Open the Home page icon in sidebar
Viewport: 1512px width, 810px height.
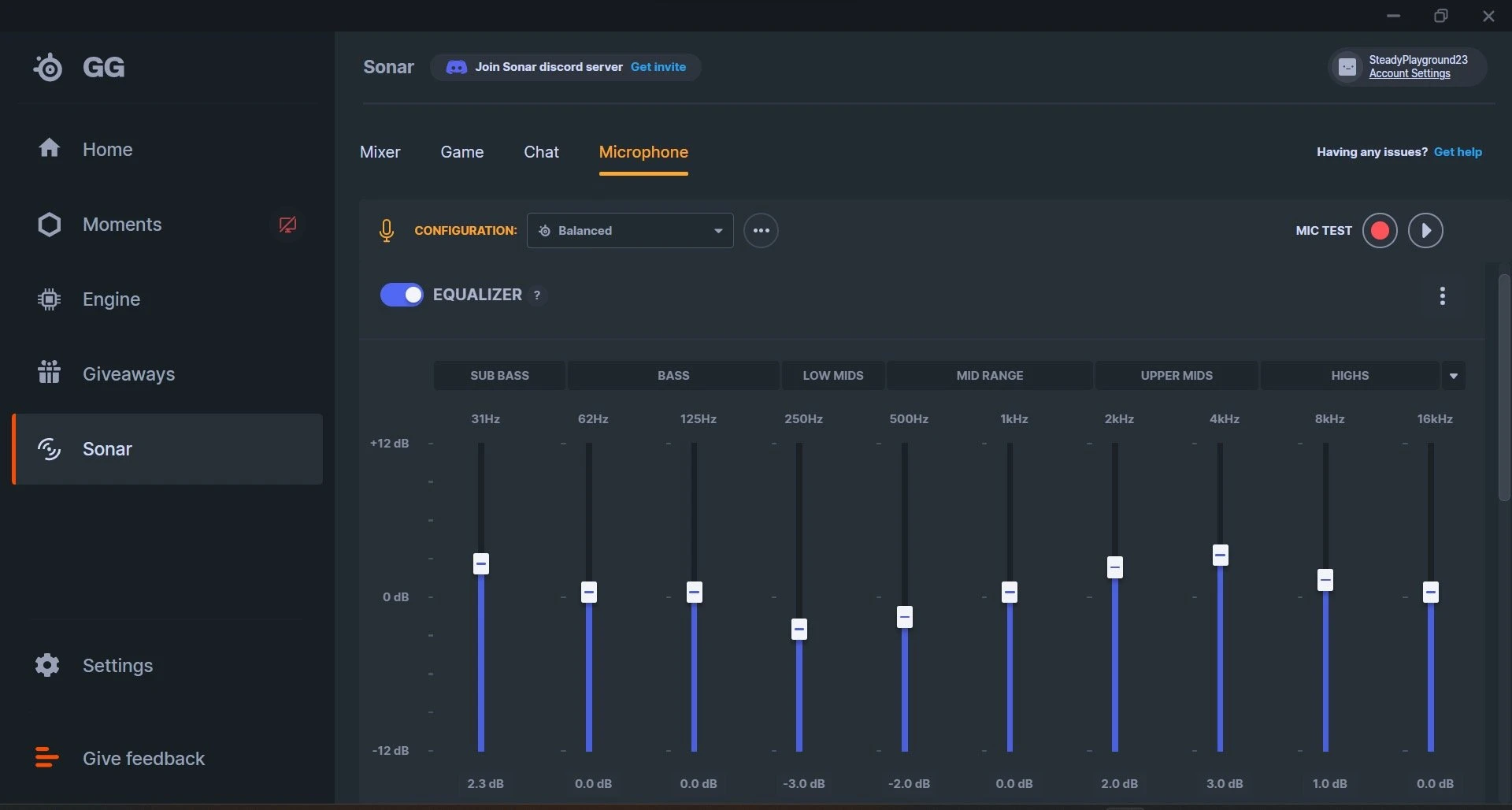(49, 148)
